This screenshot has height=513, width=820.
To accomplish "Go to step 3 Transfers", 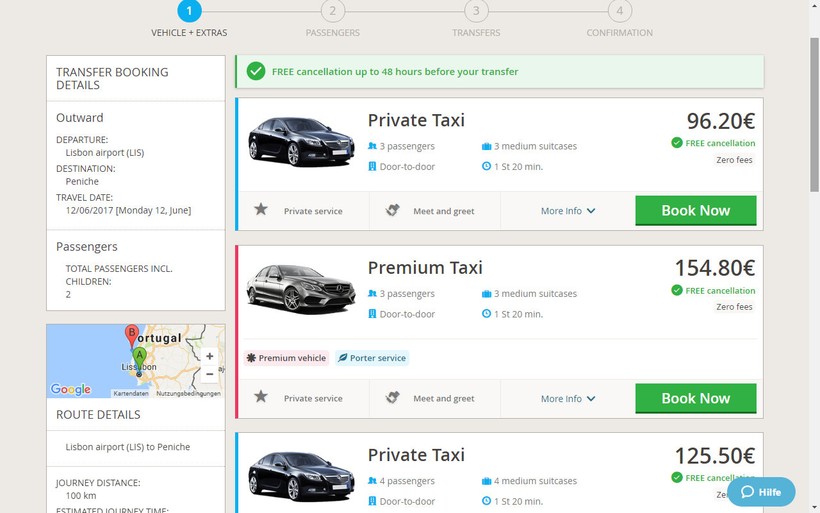I will click(476, 12).
